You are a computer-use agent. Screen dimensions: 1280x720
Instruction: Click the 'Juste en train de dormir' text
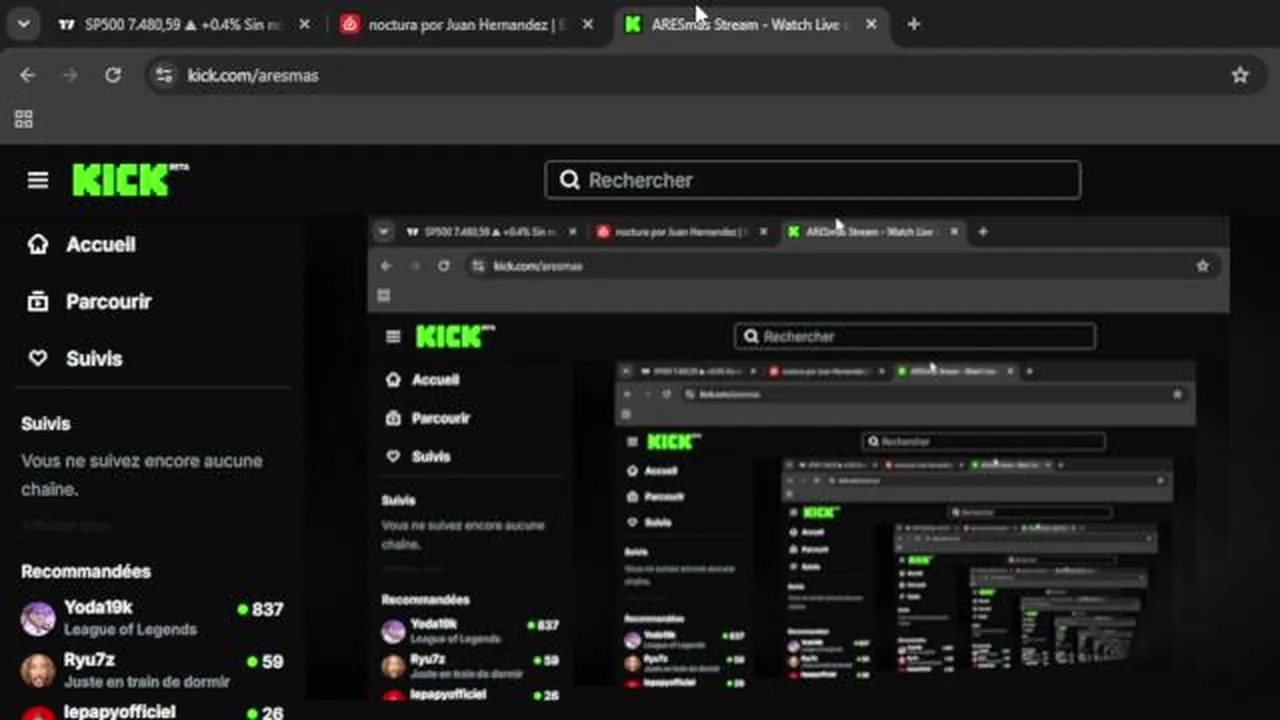(147, 681)
